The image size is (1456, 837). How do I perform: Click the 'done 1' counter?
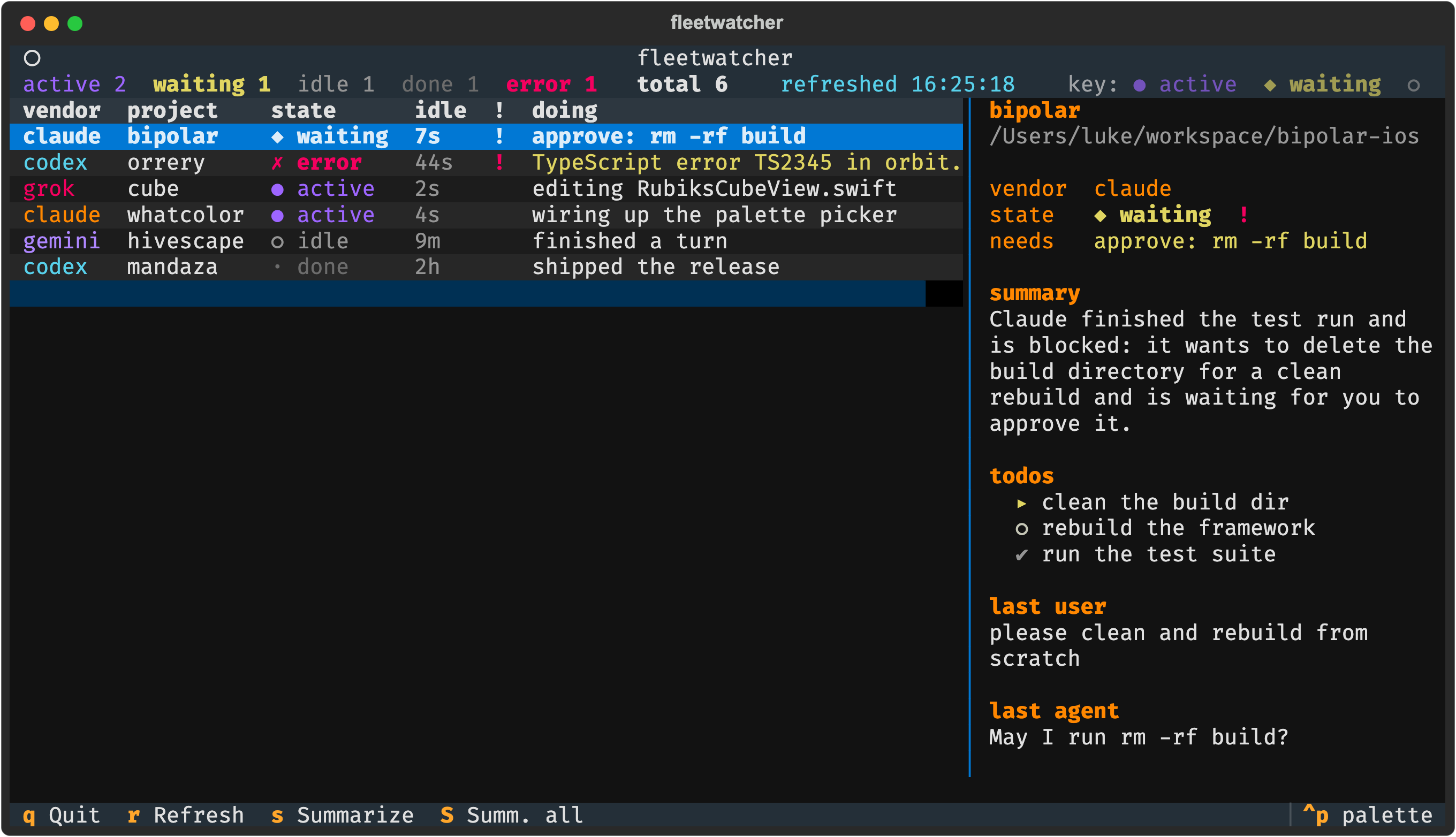pyautogui.click(x=441, y=85)
